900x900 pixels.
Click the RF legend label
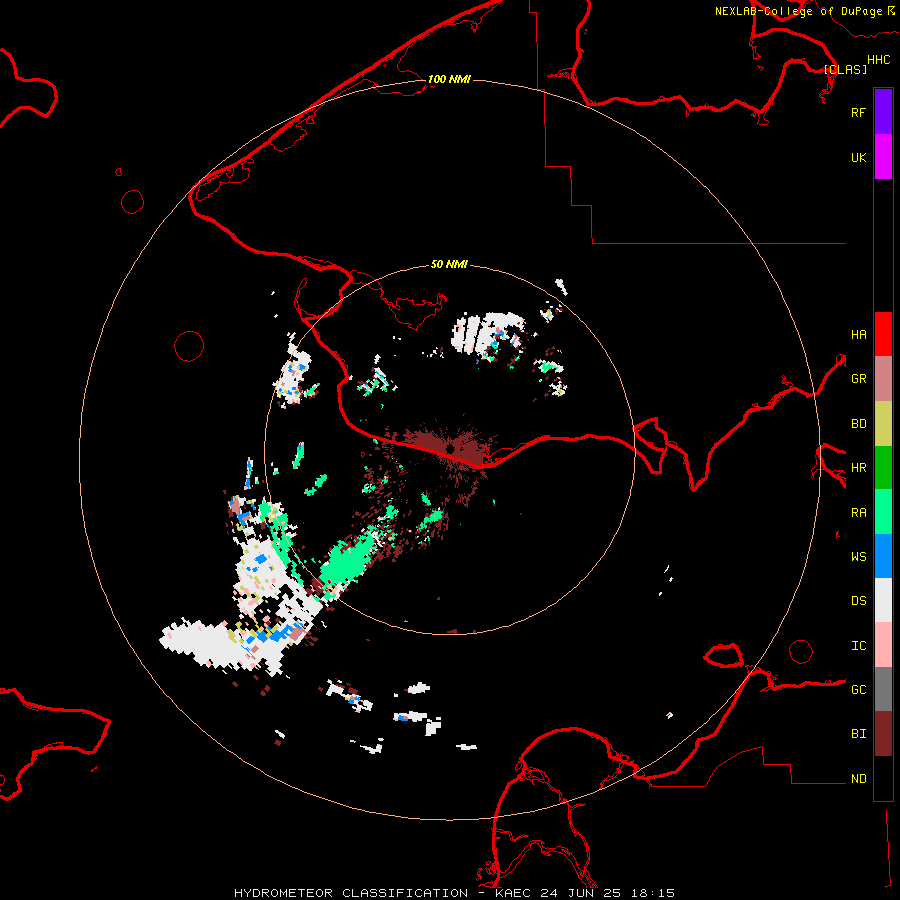coord(858,112)
